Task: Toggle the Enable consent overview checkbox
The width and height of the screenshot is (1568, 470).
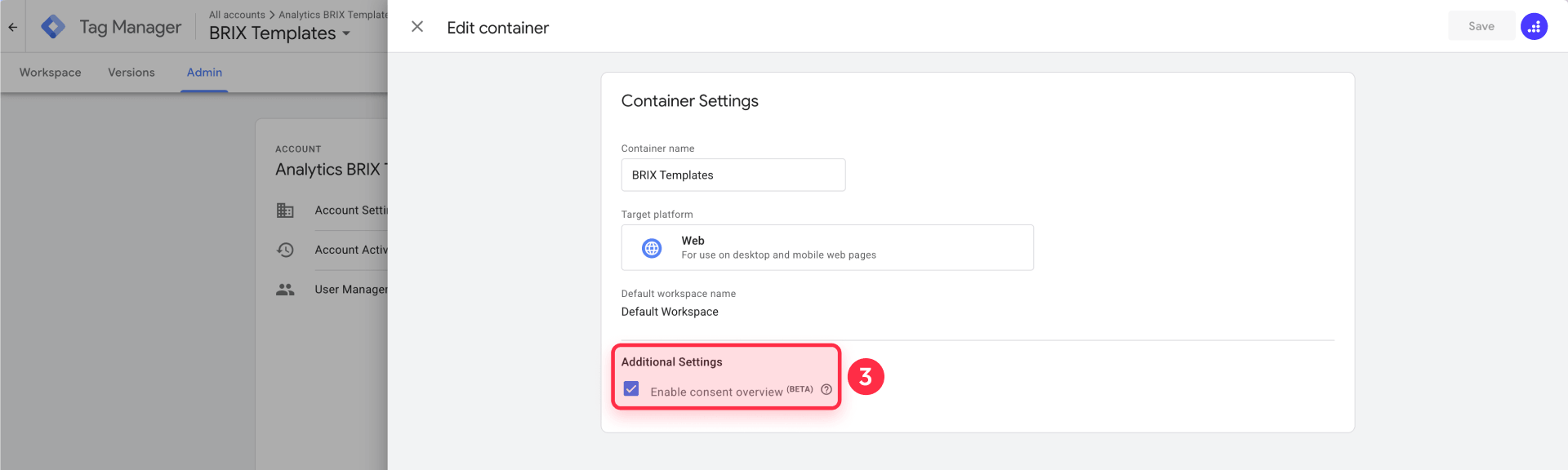Action: pyautogui.click(x=631, y=388)
